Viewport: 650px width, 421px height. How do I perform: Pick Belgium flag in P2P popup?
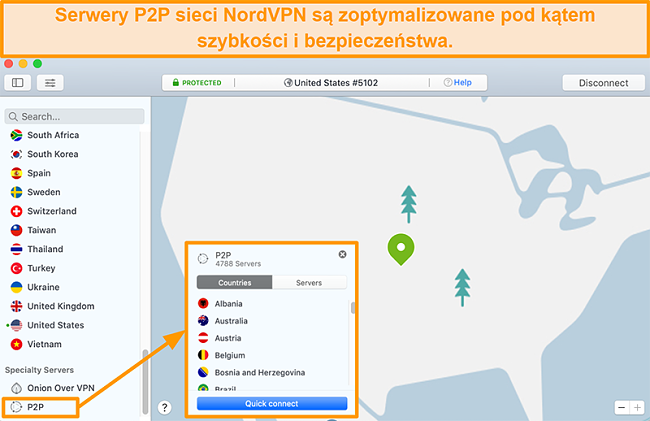(x=203, y=355)
